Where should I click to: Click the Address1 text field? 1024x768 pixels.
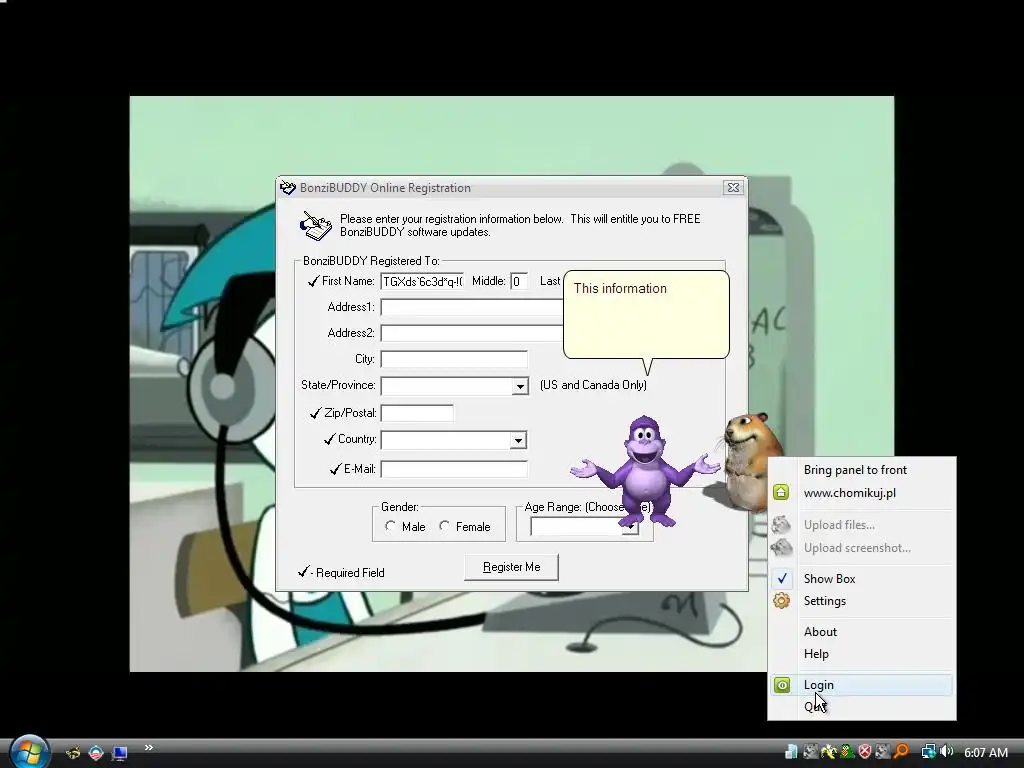click(x=472, y=307)
